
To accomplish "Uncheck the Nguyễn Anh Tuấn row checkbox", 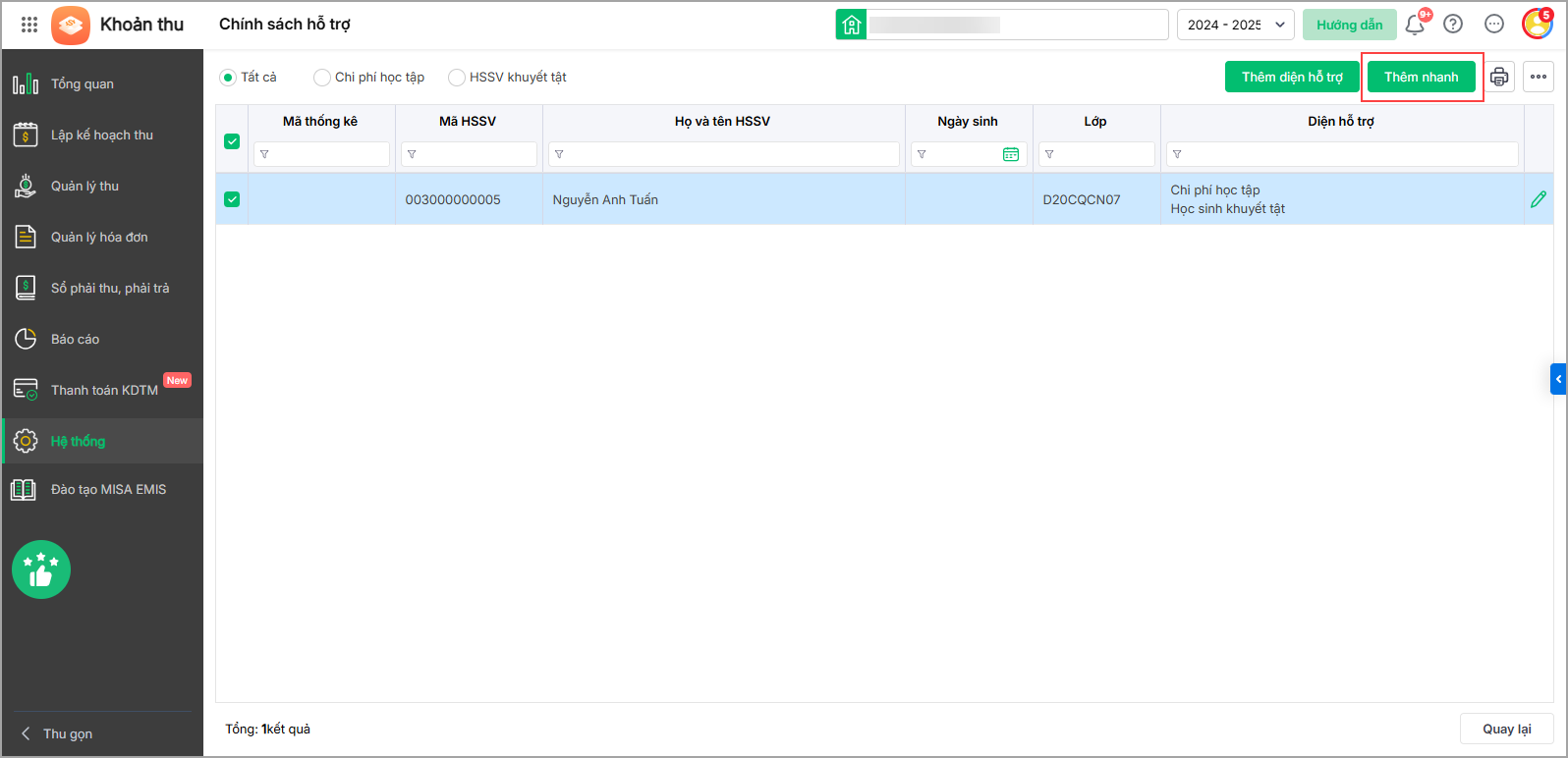I will pyautogui.click(x=232, y=199).
